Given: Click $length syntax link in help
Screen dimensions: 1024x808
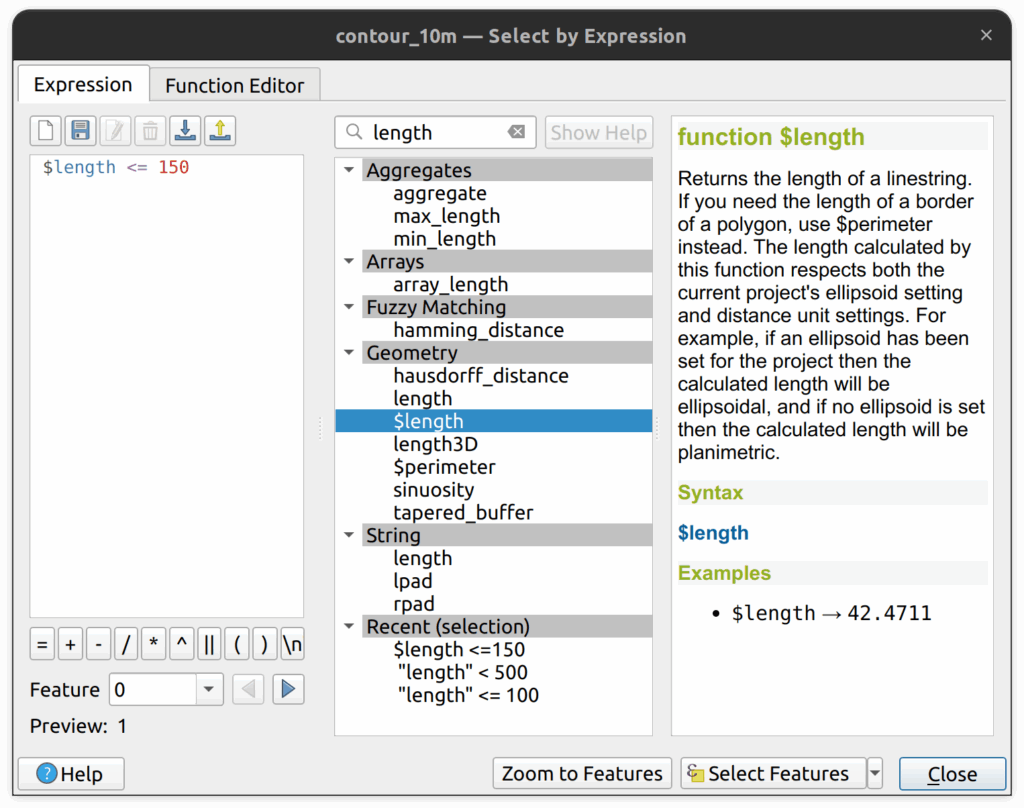Looking at the screenshot, I should [713, 533].
